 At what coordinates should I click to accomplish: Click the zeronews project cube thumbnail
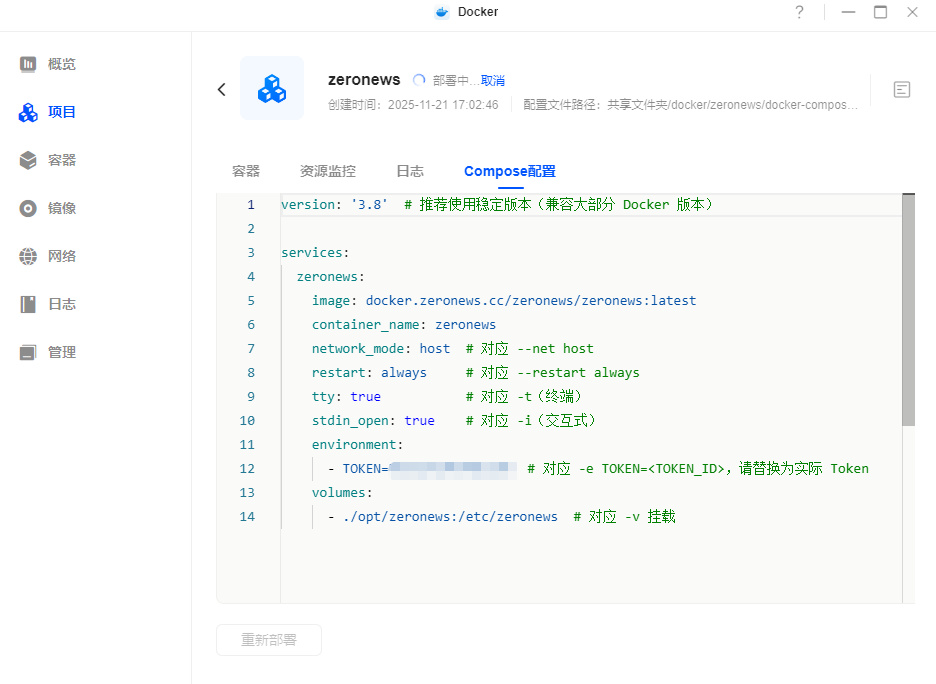[x=272, y=89]
